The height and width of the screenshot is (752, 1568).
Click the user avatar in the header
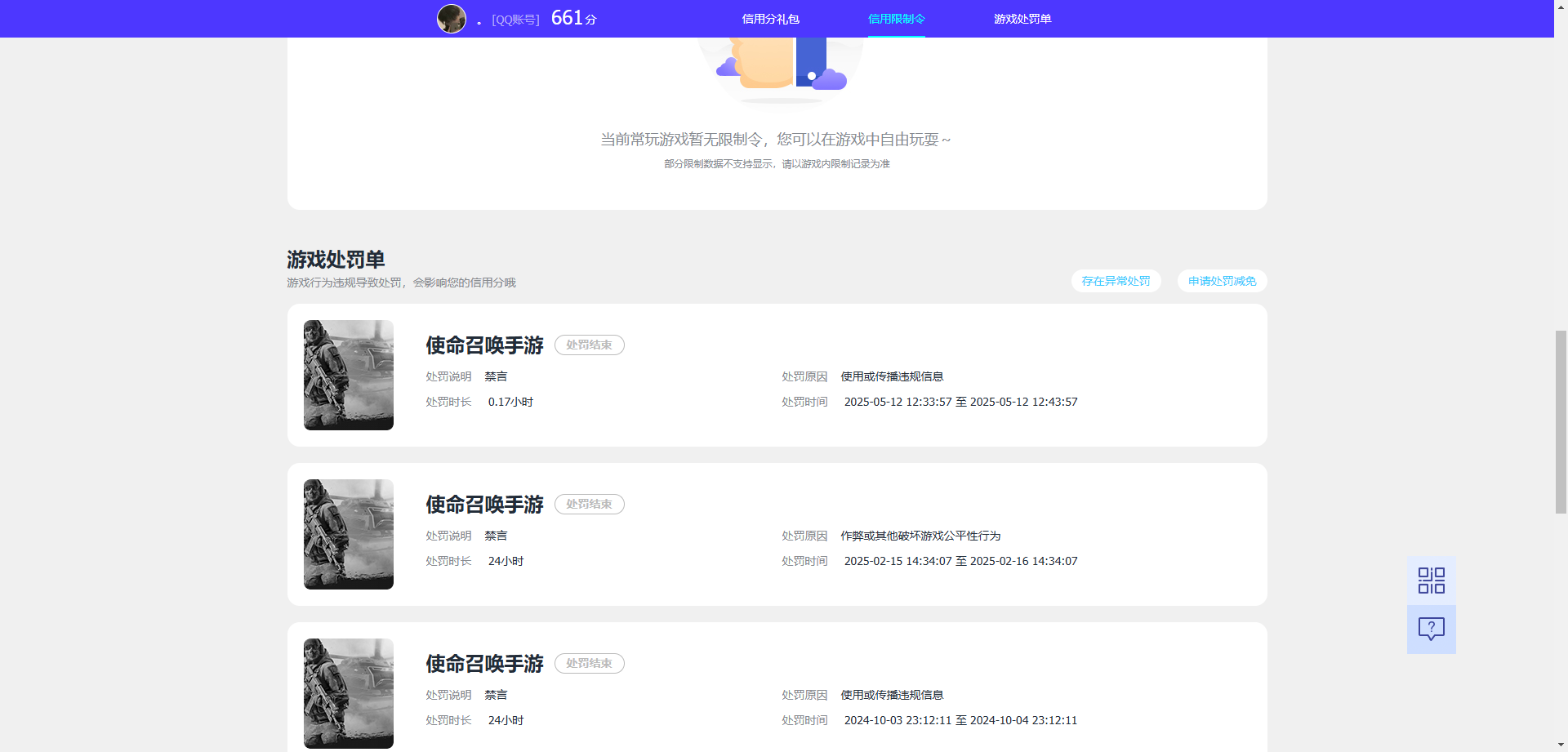pos(452,19)
